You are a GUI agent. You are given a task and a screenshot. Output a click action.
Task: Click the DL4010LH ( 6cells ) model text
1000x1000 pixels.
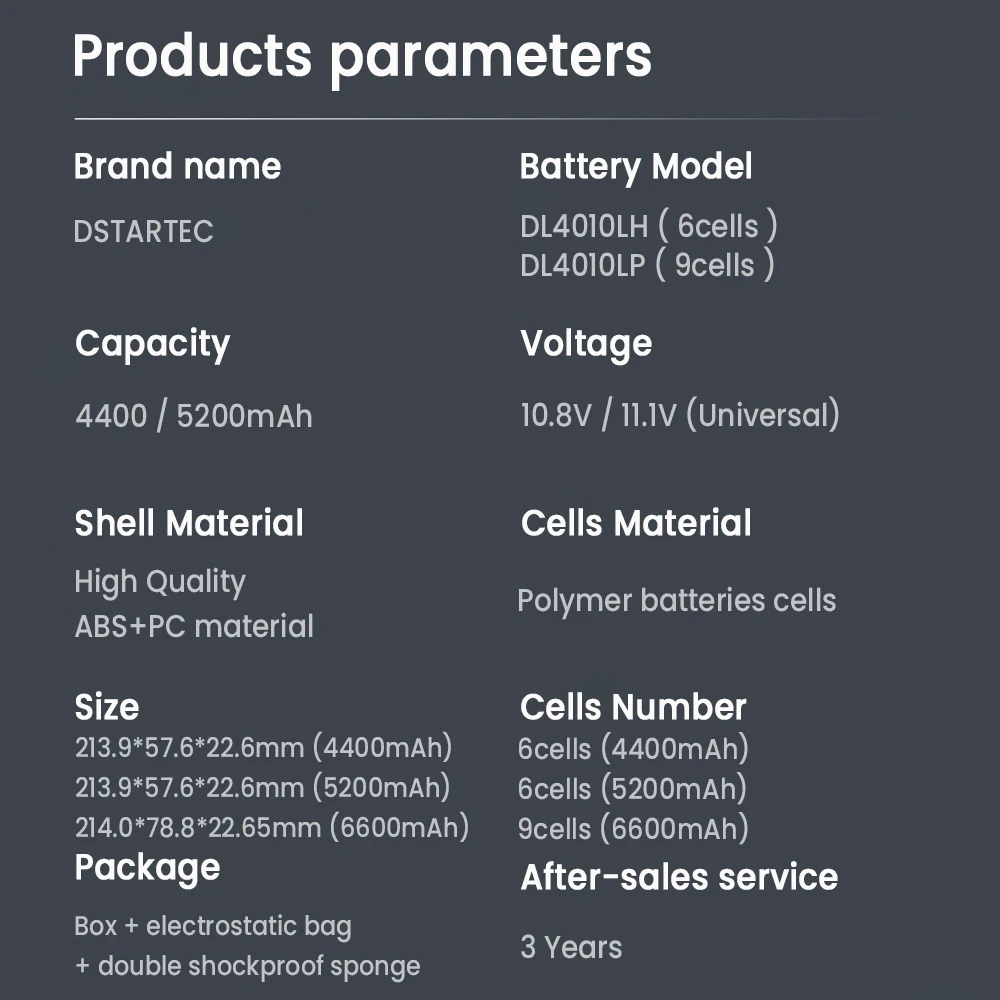tap(648, 226)
